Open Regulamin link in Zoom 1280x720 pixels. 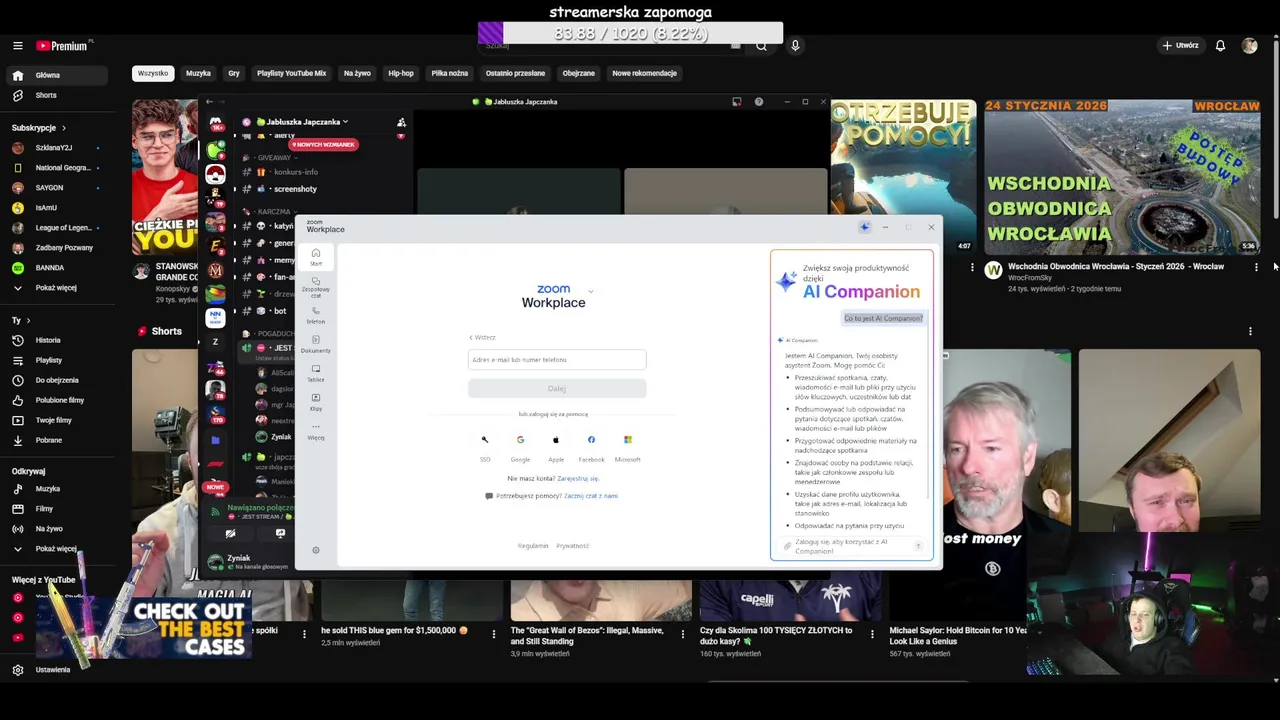pos(533,546)
